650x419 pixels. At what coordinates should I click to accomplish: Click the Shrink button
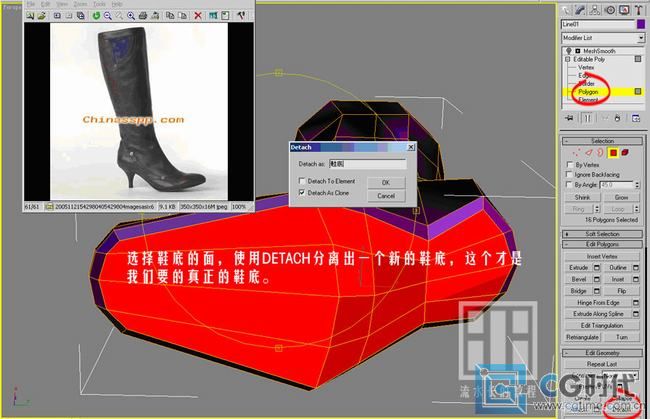point(582,197)
